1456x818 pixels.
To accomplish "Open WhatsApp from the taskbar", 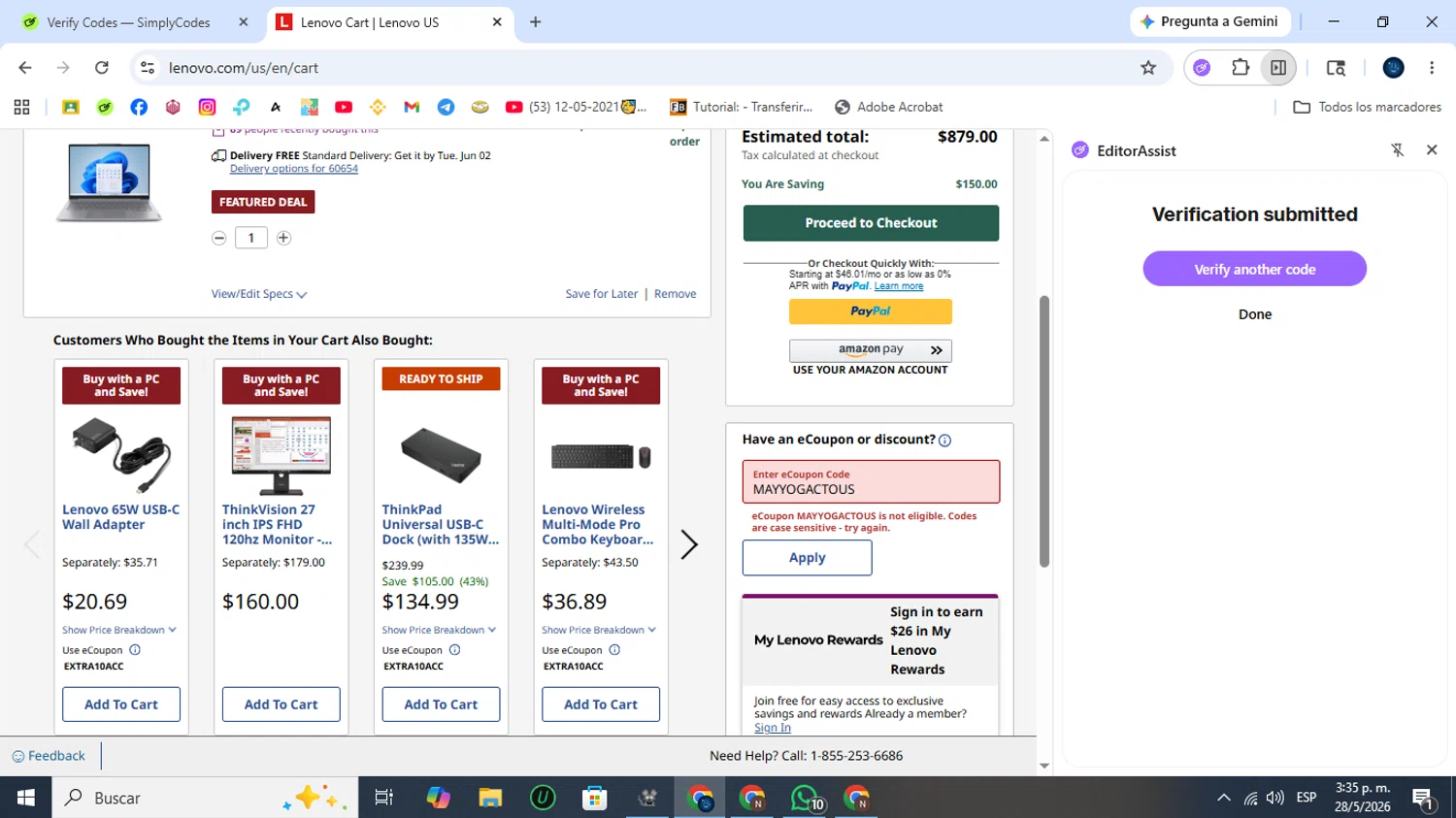I will [805, 798].
